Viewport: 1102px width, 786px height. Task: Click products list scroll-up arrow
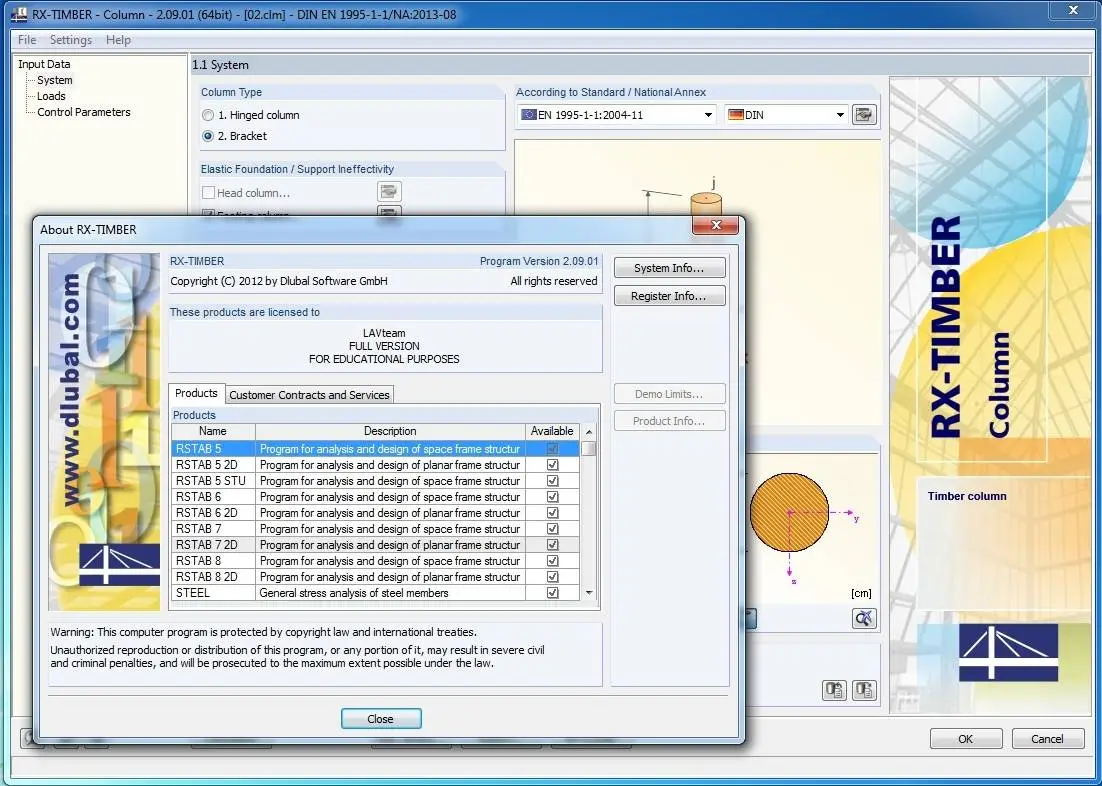tap(589, 432)
